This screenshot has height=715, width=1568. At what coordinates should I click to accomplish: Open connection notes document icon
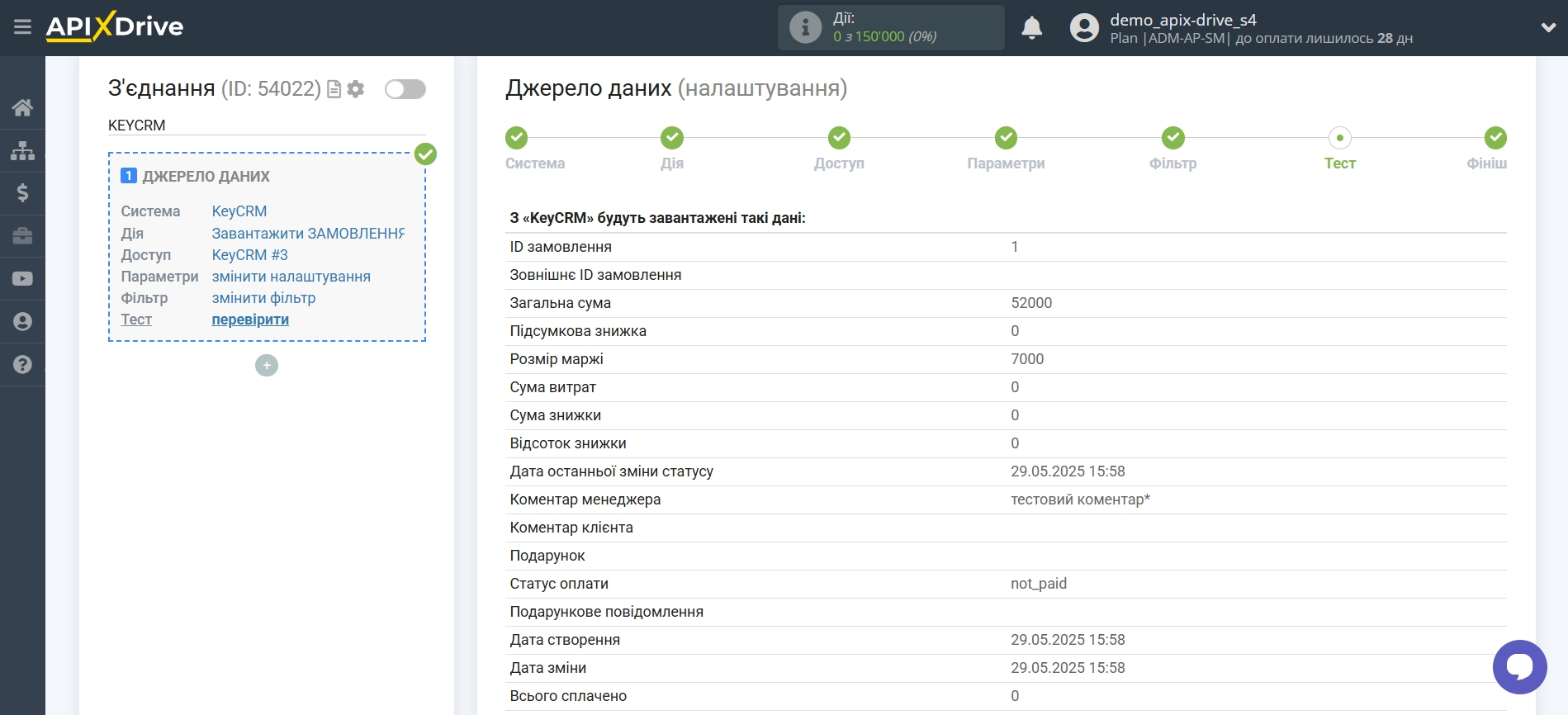click(334, 89)
